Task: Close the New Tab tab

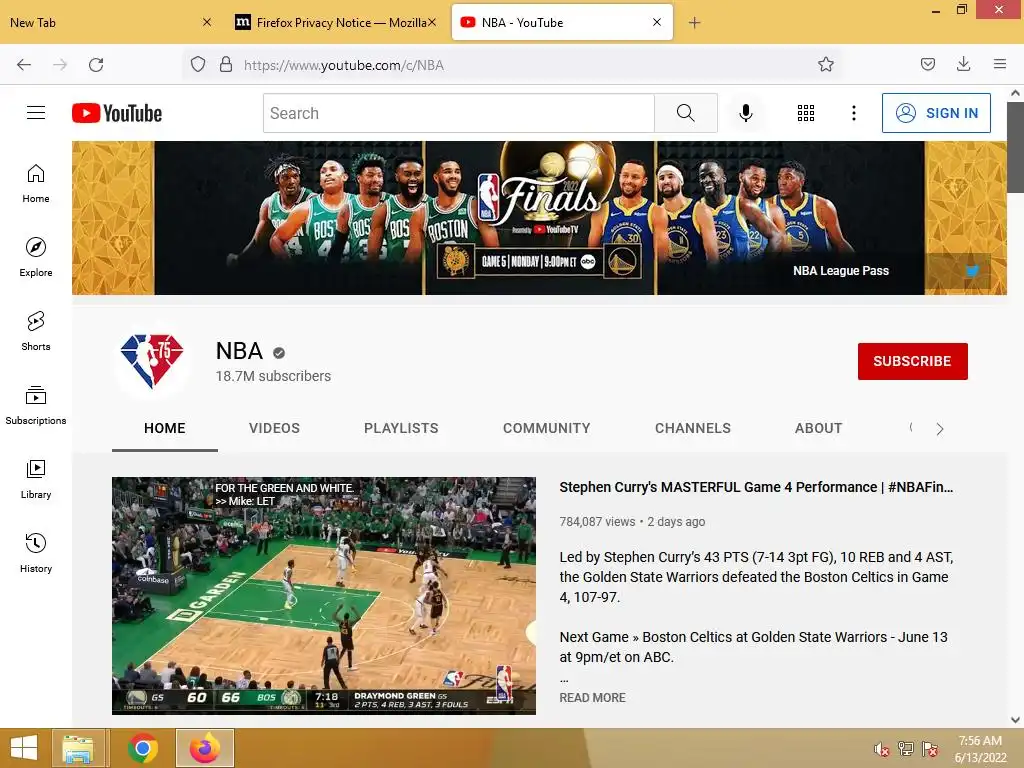Action: point(207,22)
